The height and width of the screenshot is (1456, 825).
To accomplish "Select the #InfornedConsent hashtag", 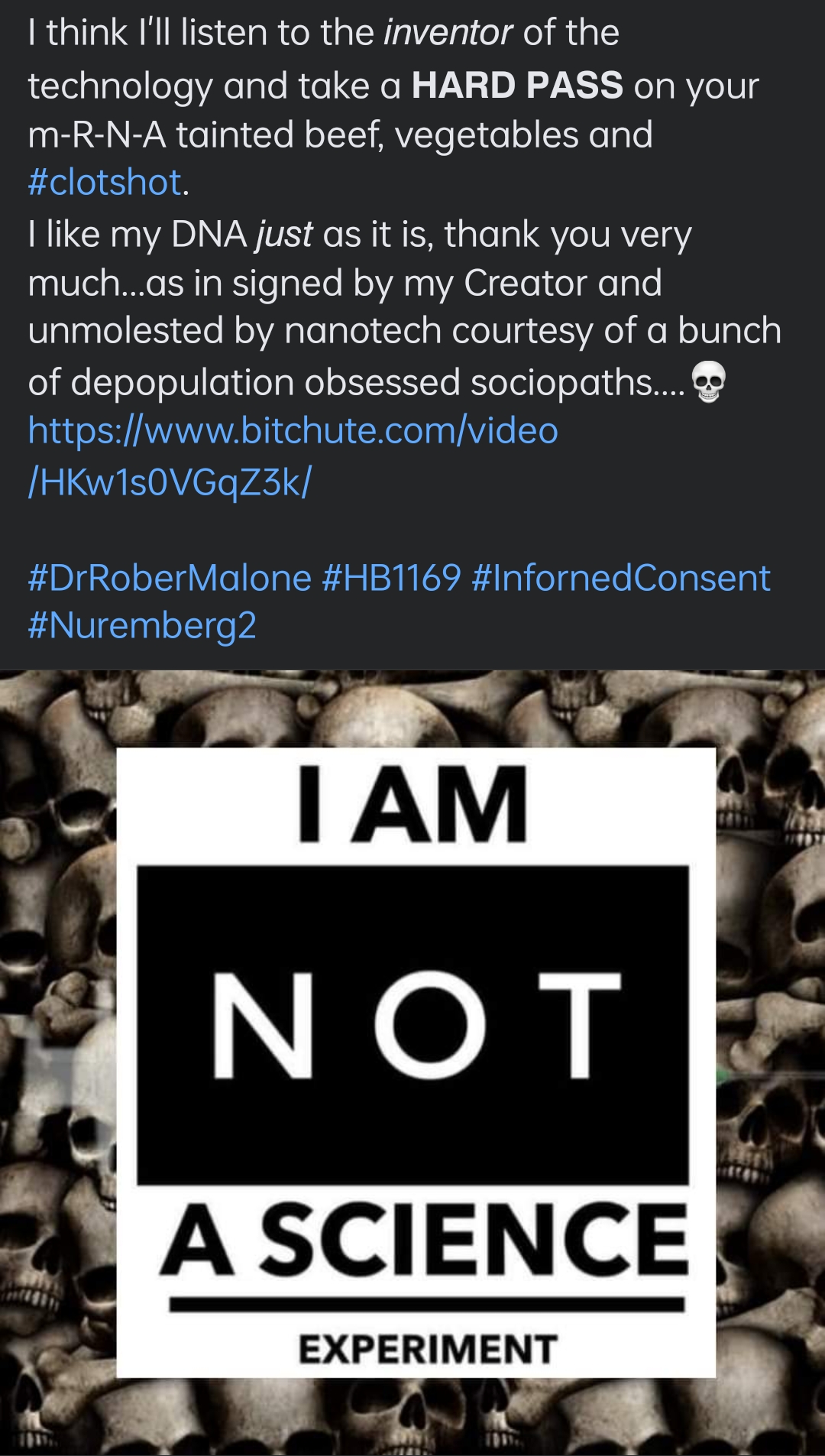I will coord(620,578).
